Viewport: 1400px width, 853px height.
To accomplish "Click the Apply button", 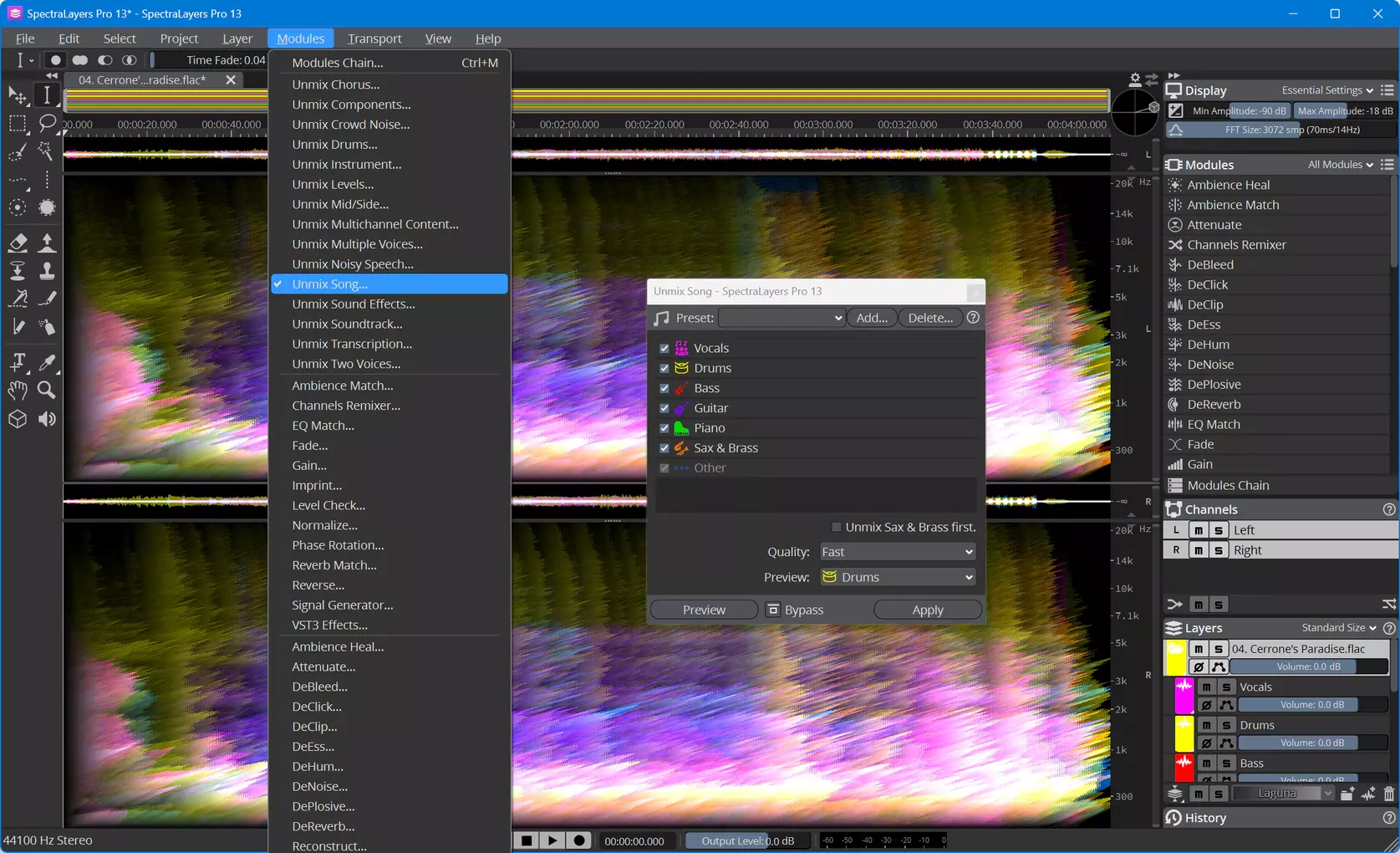I will (x=928, y=610).
